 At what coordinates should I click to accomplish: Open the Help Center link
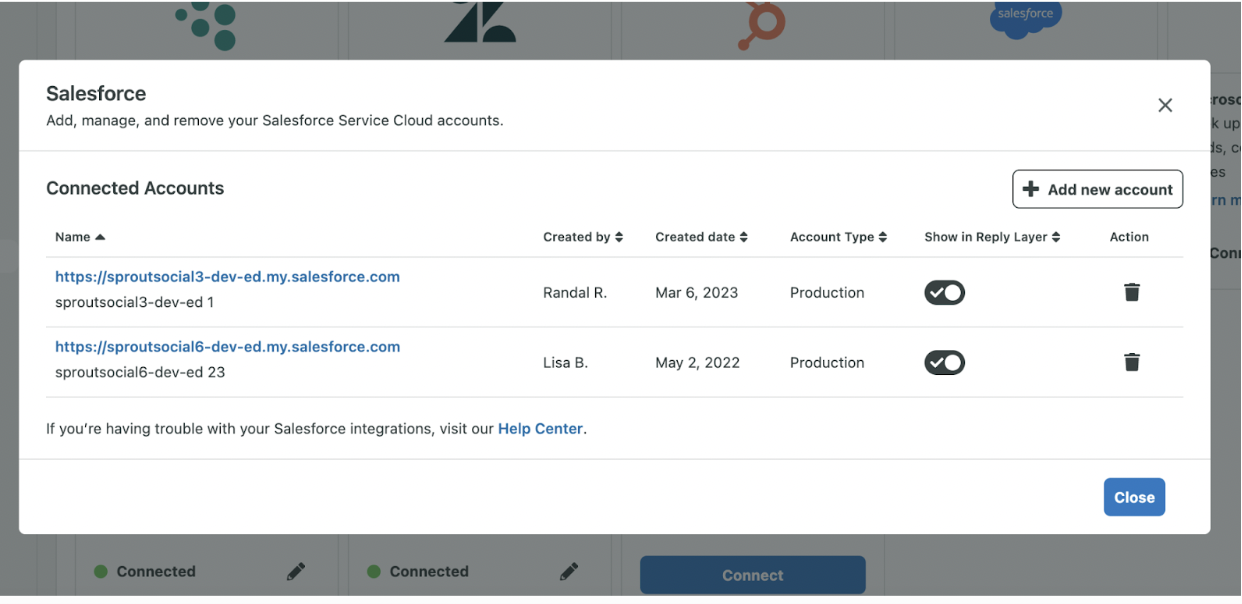tap(540, 428)
